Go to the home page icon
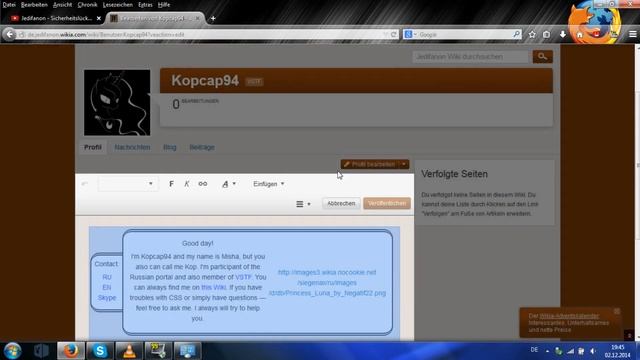Viewport: 640px width, 360px height. [579, 35]
